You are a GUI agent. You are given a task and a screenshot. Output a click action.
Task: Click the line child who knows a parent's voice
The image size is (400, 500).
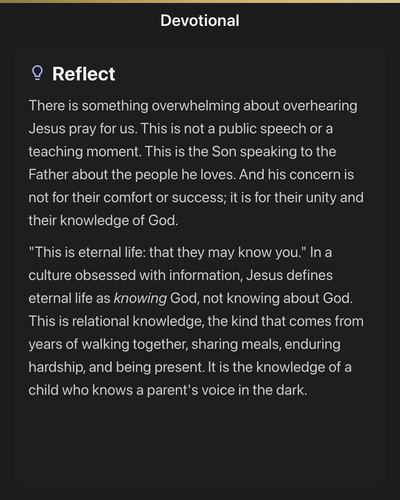click(168, 390)
